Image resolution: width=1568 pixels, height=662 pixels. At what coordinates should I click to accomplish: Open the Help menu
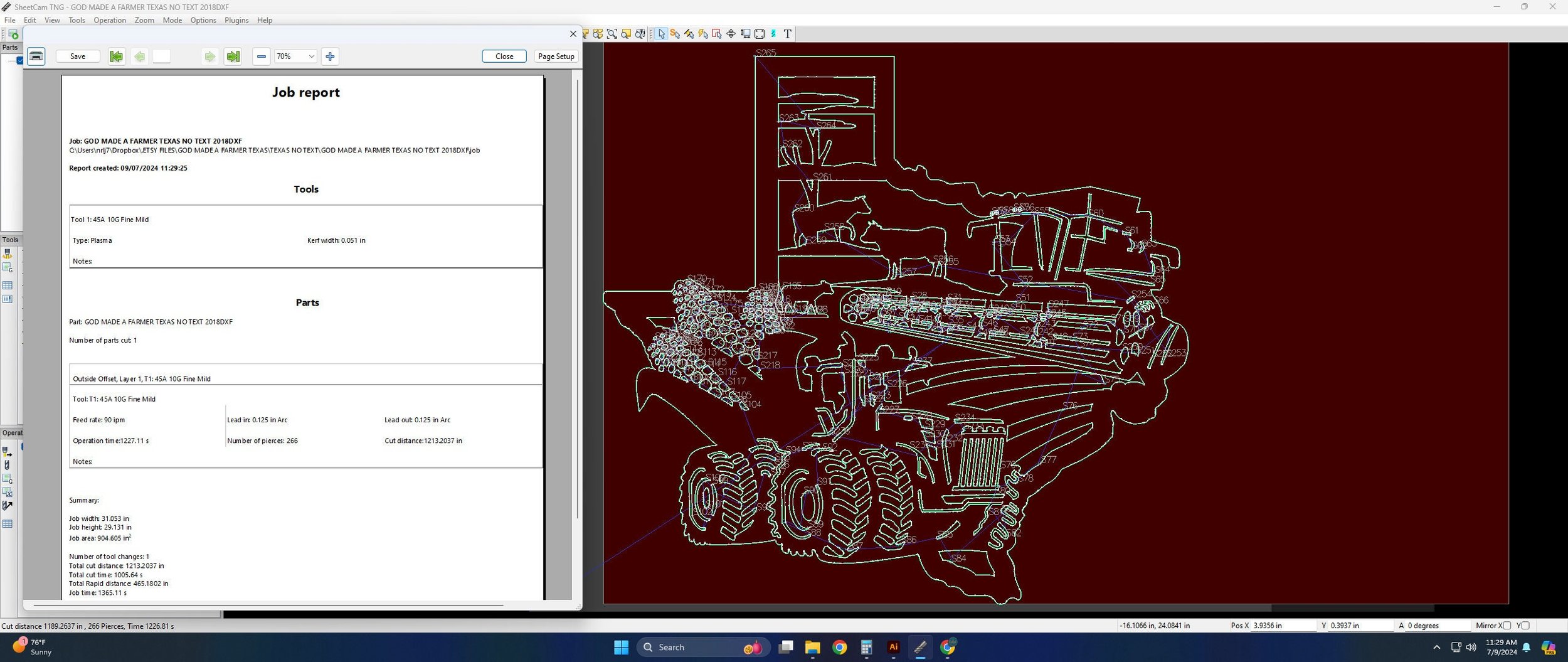[x=265, y=20]
